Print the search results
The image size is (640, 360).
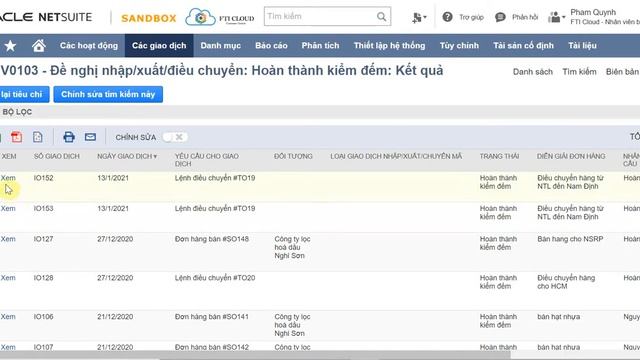tap(69, 137)
